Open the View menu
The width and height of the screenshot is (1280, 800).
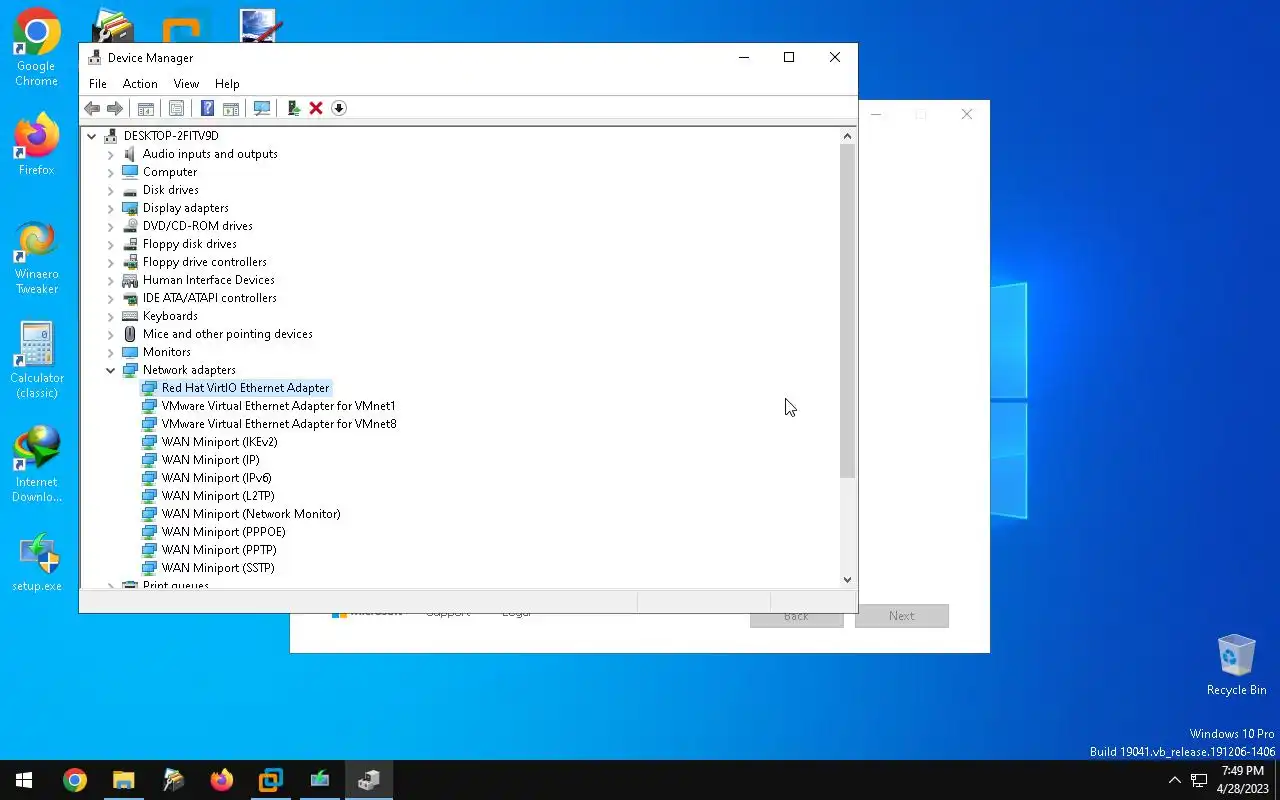pyautogui.click(x=186, y=84)
